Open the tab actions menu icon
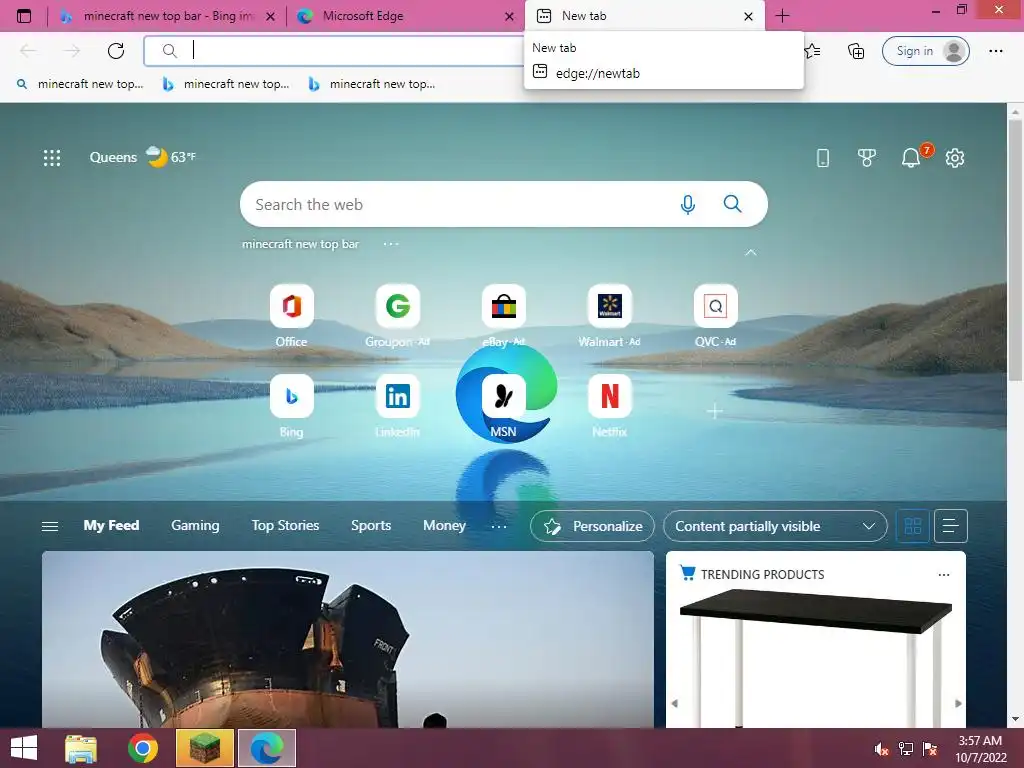 click(24, 16)
